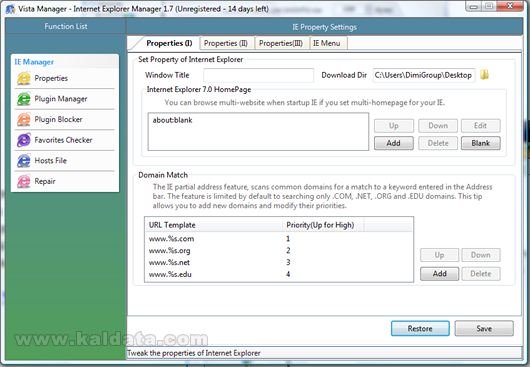
Task: Browse for Download Dir folder icon
Action: tap(484, 75)
